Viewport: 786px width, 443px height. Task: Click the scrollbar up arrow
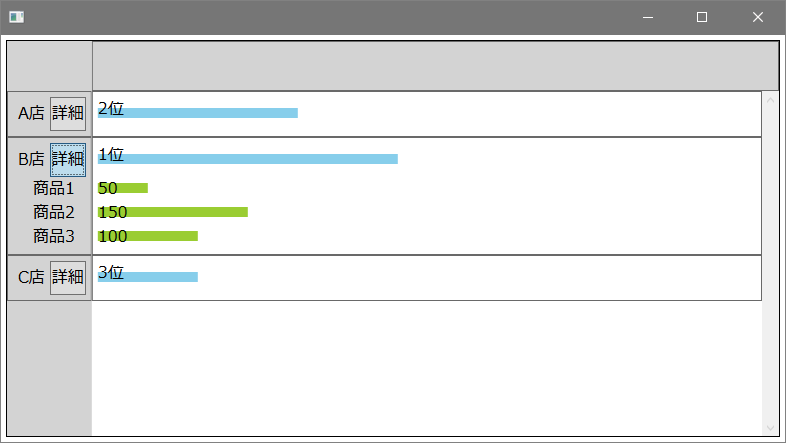(x=770, y=100)
